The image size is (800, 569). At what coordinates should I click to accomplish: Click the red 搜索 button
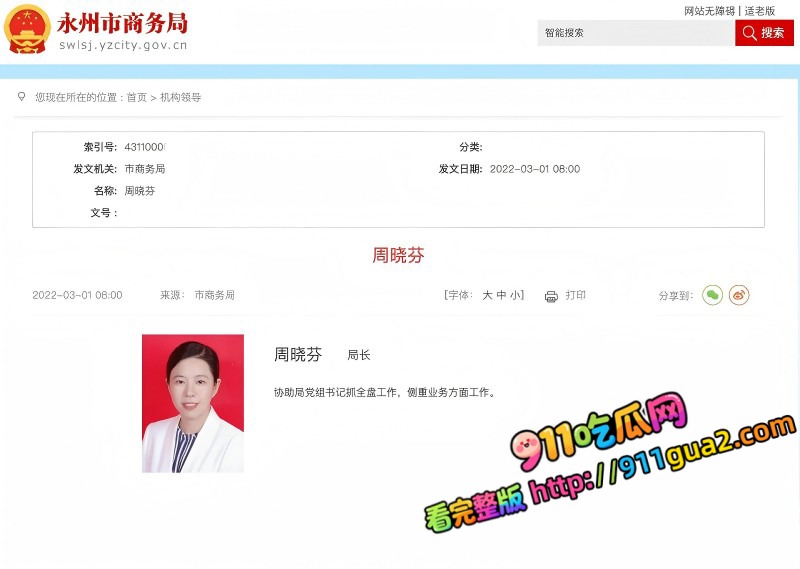tap(764, 33)
